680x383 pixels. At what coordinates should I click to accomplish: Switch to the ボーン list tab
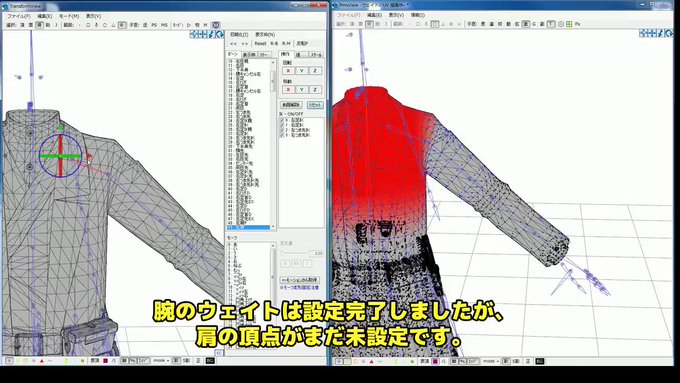click(233, 54)
